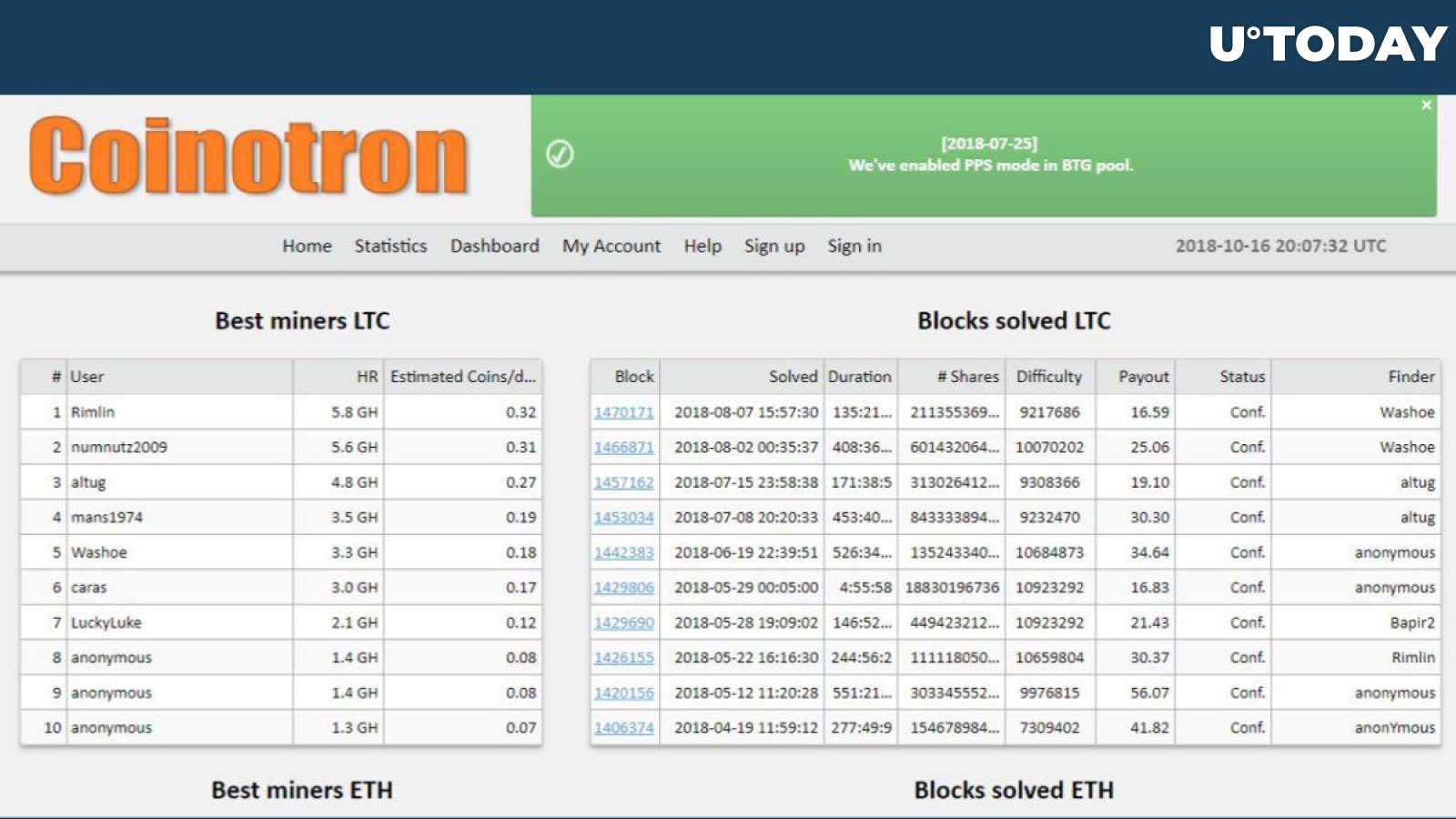Open block 1466871 link
Viewport: 1456px width, 819px height.
pos(624,447)
